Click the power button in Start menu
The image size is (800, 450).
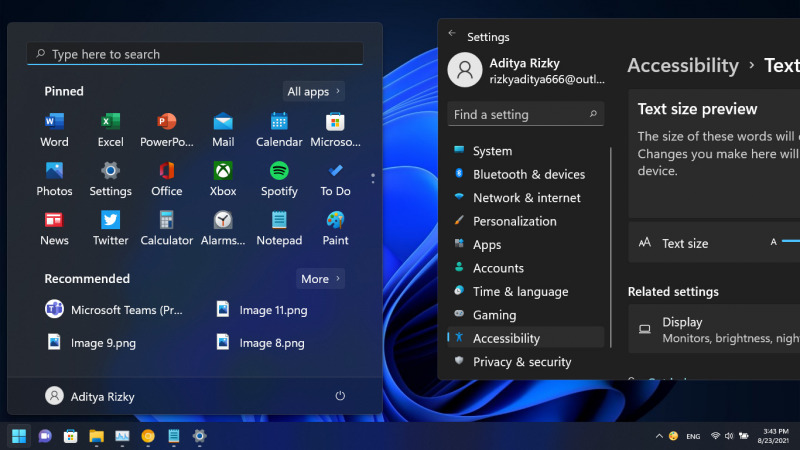click(340, 396)
